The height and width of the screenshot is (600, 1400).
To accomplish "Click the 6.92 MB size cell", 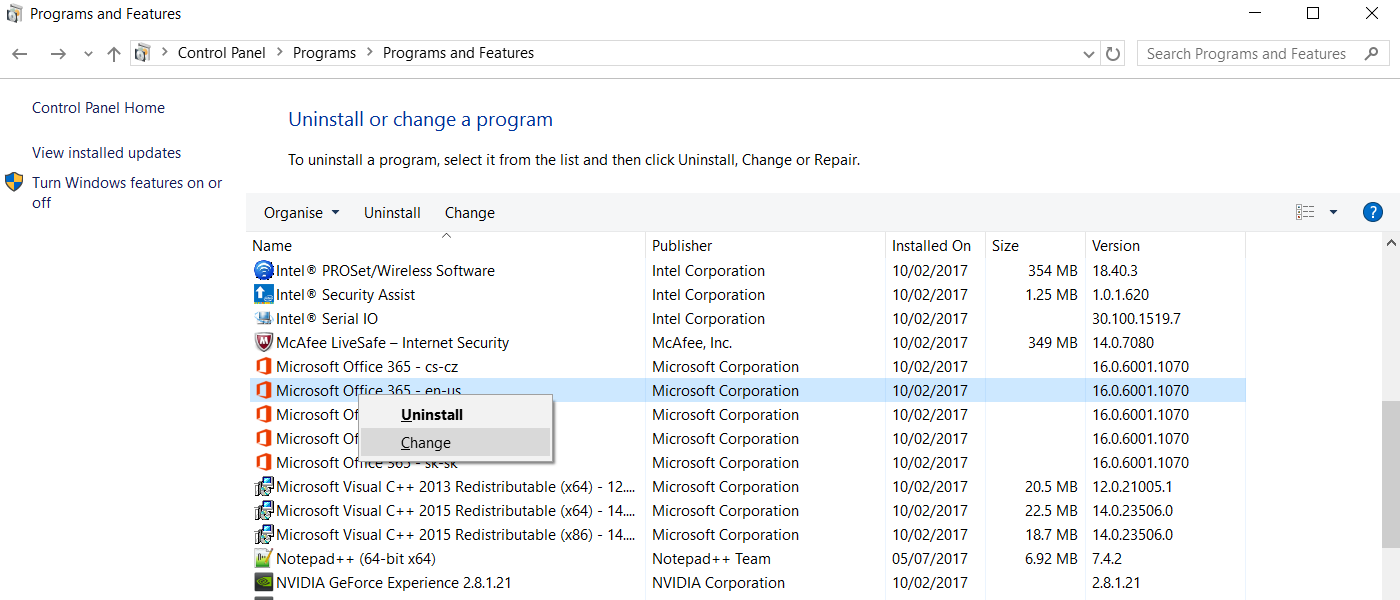I will (1052, 559).
